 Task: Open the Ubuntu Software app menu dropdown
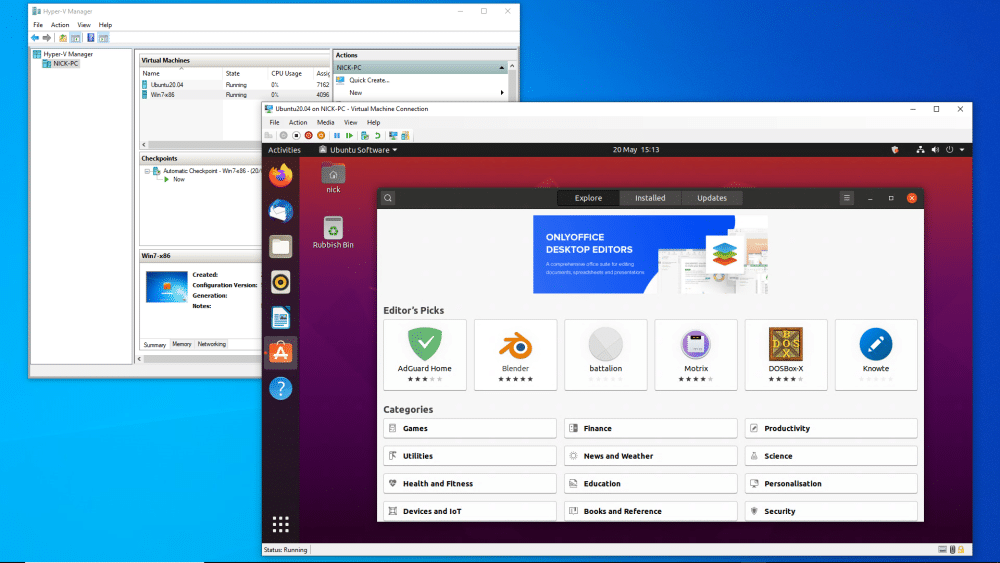pyautogui.click(x=357, y=150)
